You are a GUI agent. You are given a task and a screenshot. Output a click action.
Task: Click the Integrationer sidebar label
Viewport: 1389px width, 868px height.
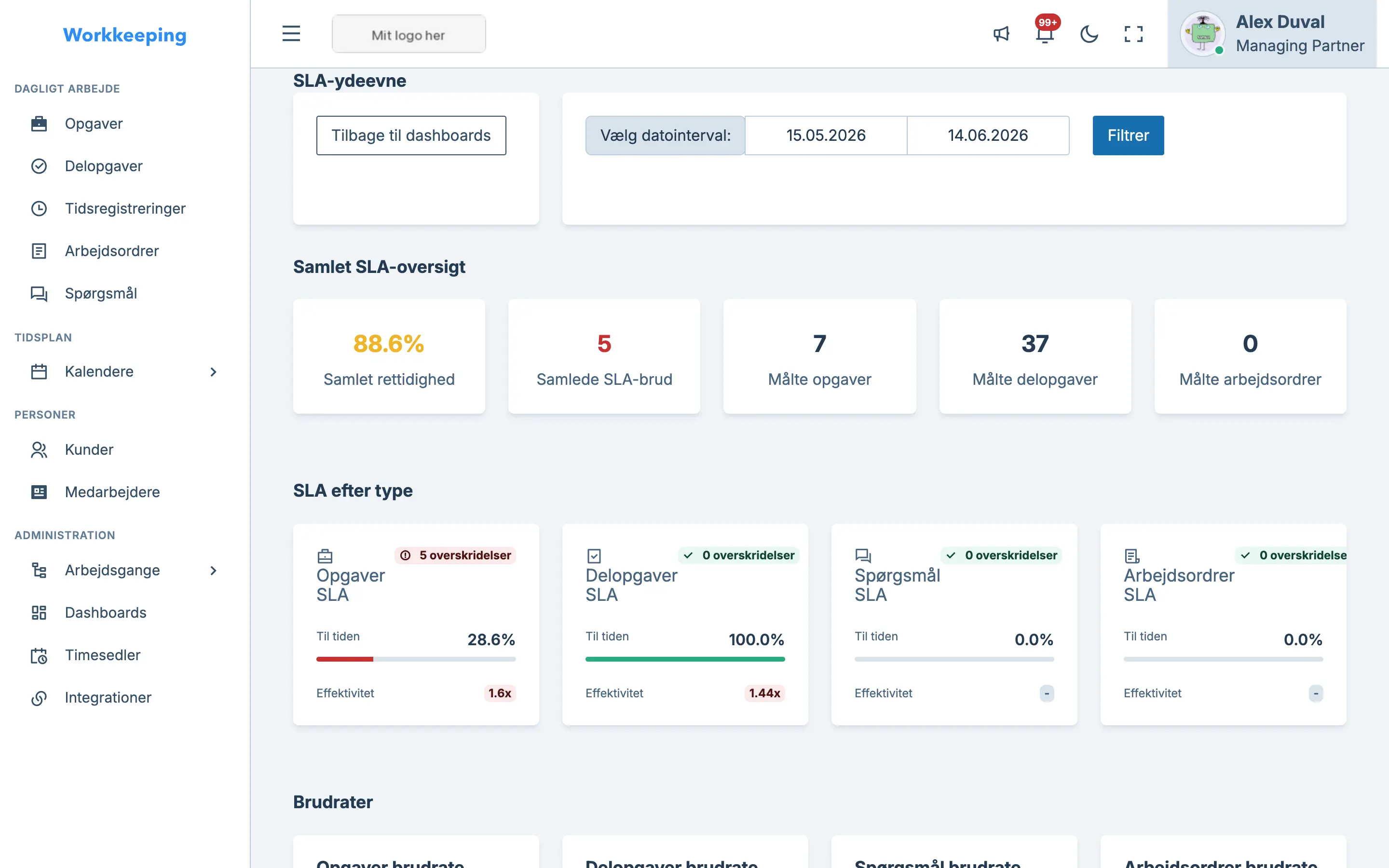(108, 698)
